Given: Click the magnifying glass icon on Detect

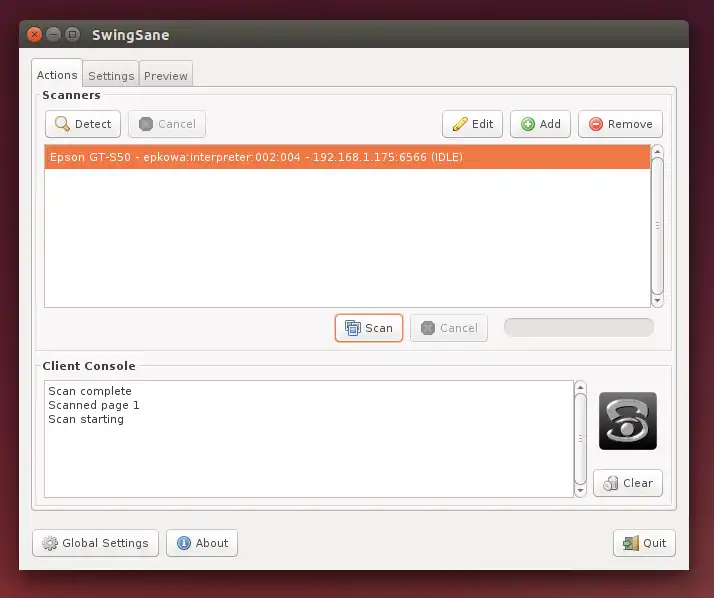Looking at the screenshot, I should (x=62, y=124).
